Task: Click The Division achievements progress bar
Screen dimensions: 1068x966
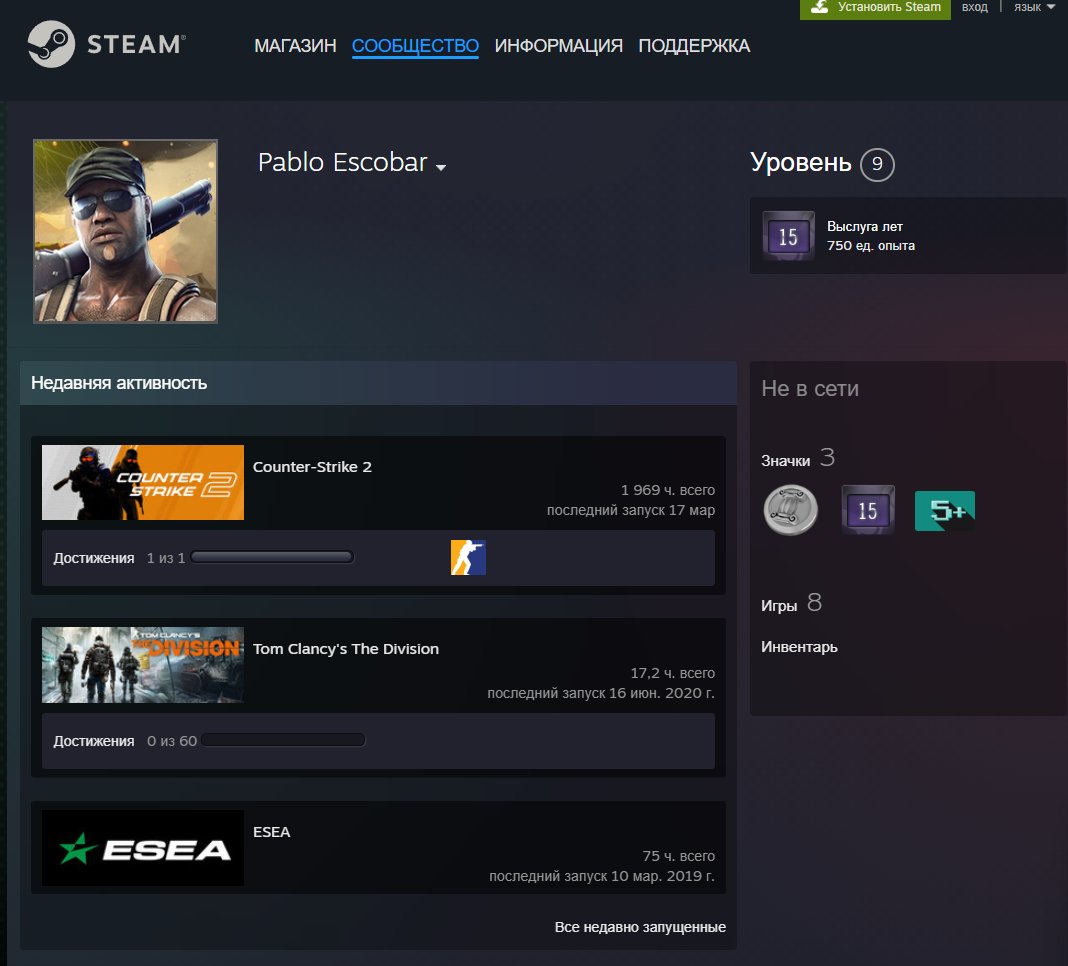Action: (283, 740)
